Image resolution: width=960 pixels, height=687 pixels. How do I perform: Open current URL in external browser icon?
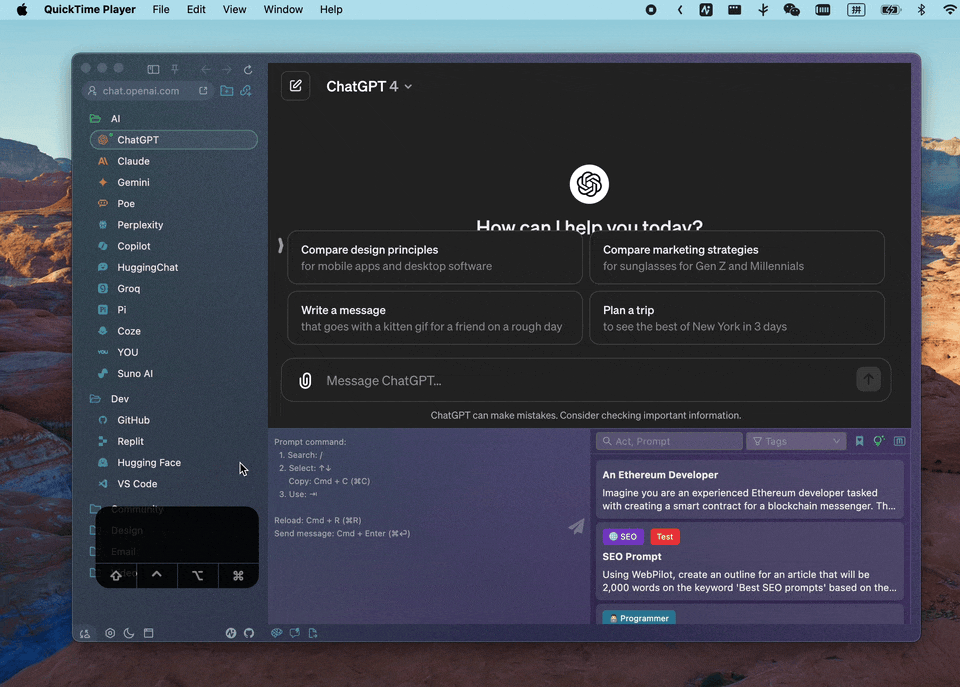point(203,91)
